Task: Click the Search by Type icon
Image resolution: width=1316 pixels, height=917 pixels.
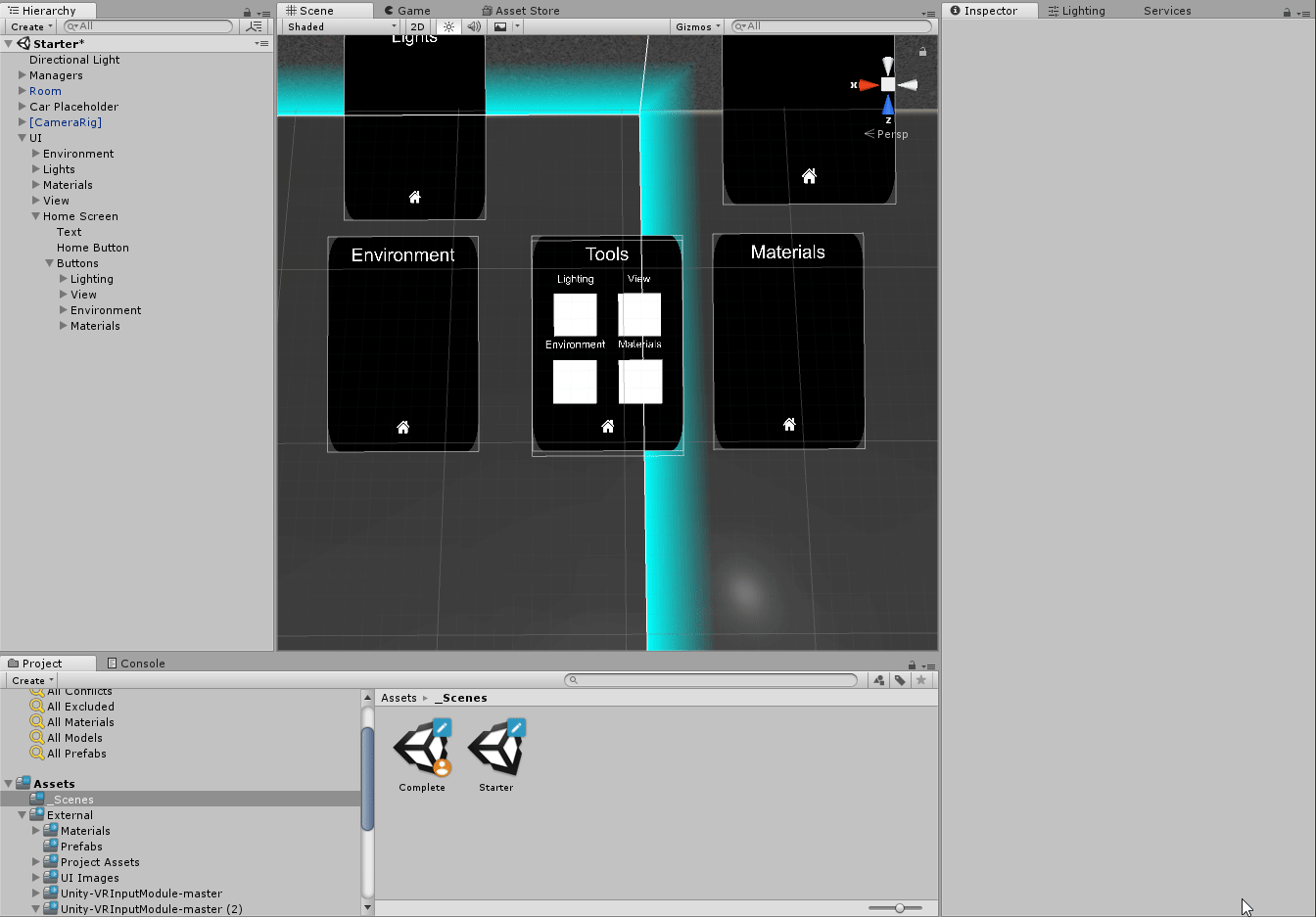Action: coord(878,680)
